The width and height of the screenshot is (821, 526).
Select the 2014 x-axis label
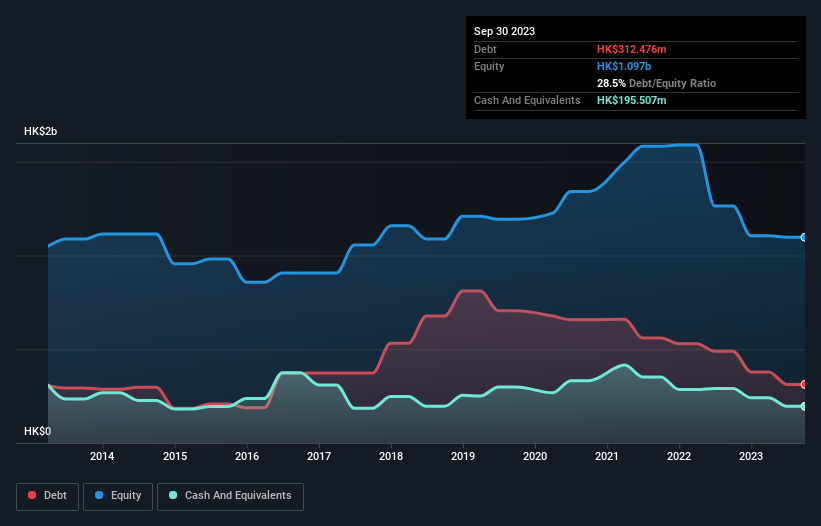pyautogui.click(x=102, y=456)
